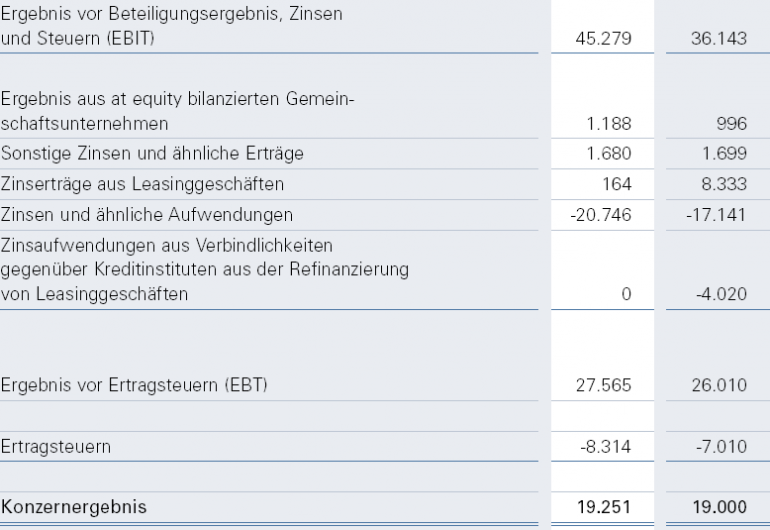Click the 'Zinsen und ähnliche Aufwendungen' label
This screenshot has width=770, height=530.
click(146, 214)
